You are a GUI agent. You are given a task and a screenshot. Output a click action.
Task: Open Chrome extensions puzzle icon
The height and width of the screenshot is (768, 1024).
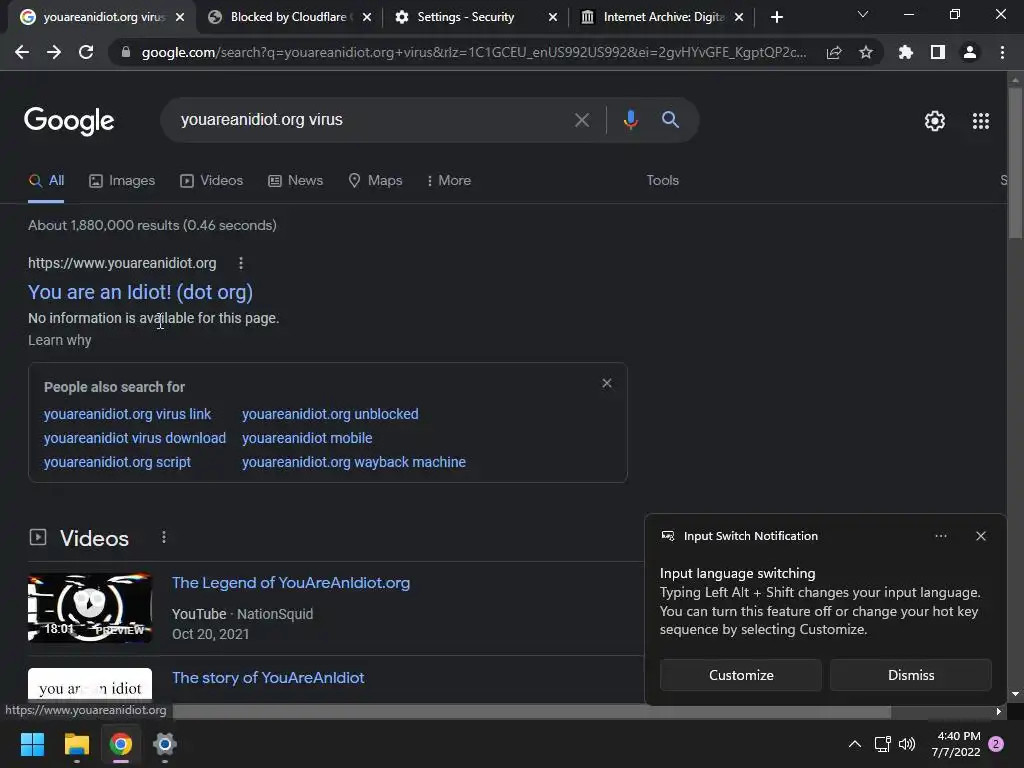pyautogui.click(x=905, y=52)
